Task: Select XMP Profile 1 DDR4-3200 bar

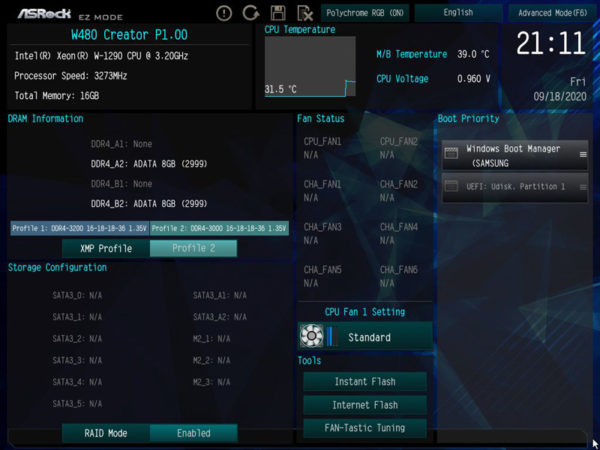Action: (x=80, y=228)
